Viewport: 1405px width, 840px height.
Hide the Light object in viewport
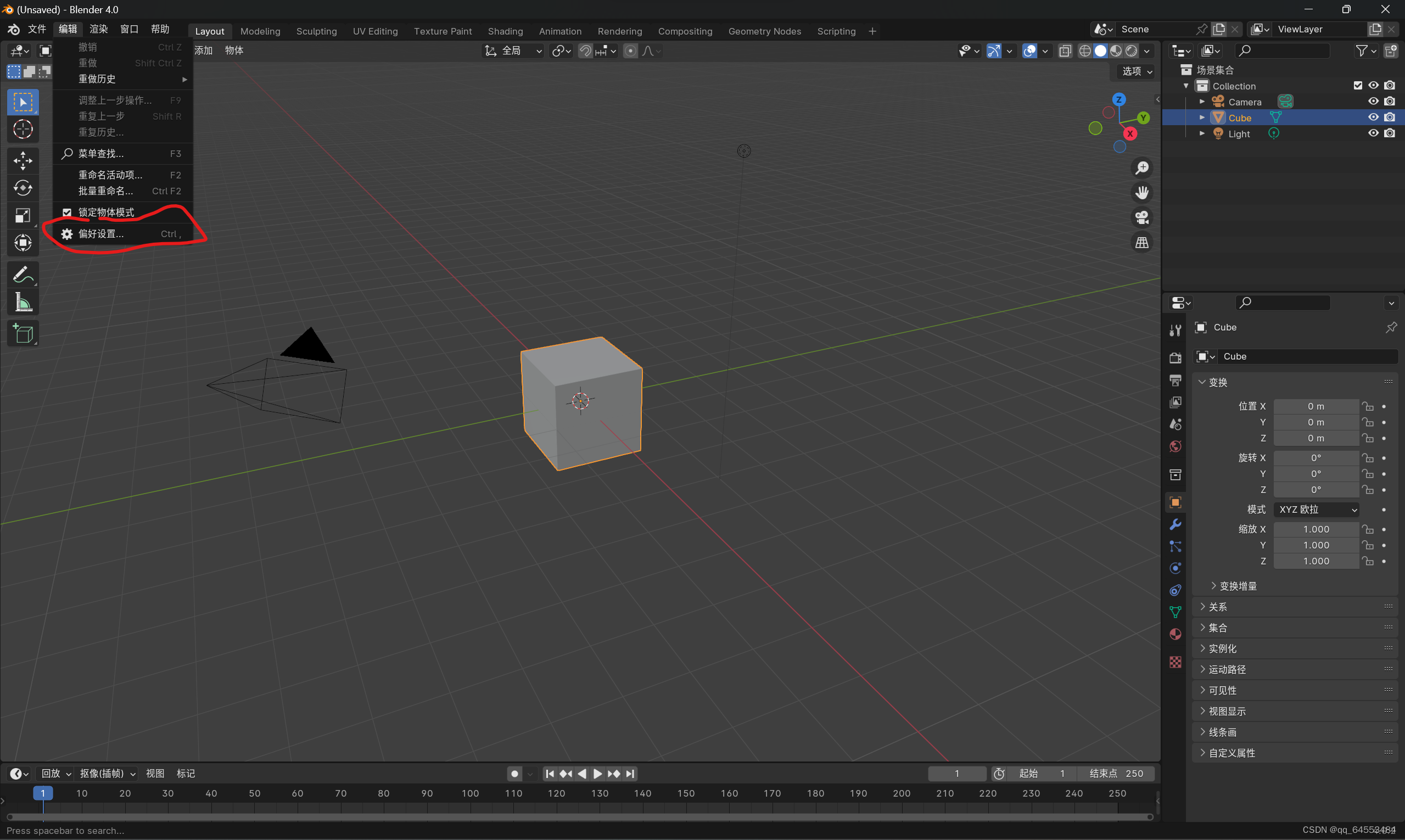point(1374,133)
